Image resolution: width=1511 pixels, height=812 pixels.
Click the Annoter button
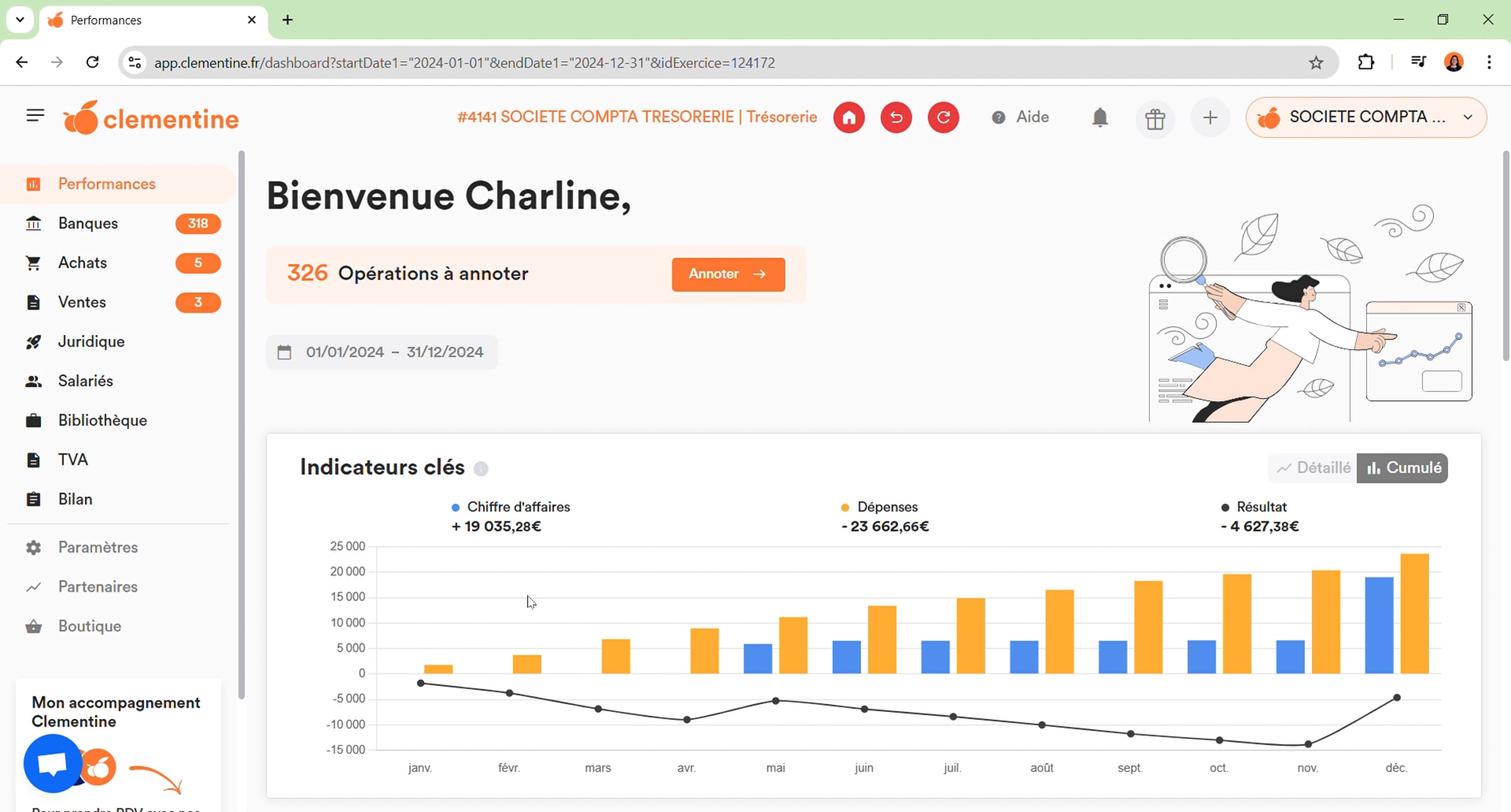(728, 274)
